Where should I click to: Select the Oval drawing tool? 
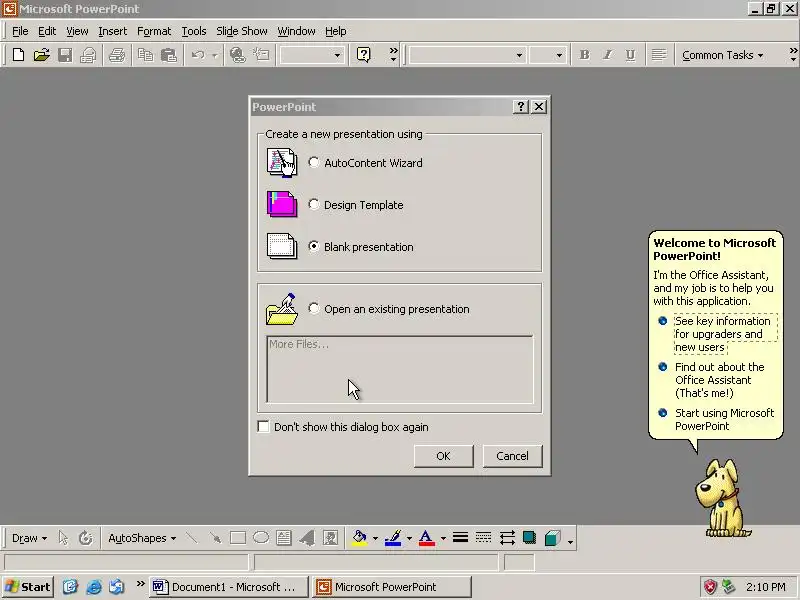click(261, 538)
